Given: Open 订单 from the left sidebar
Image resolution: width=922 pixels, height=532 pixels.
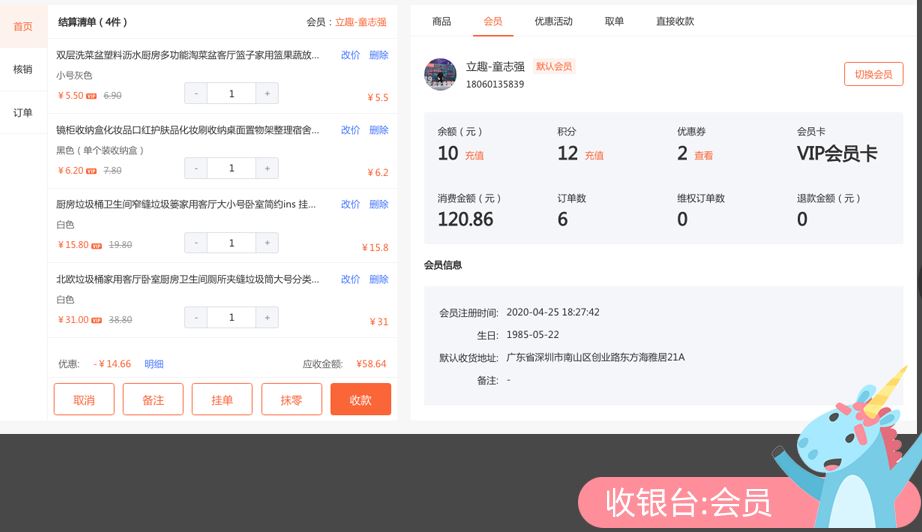Looking at the screenshot, I should 23,113.
